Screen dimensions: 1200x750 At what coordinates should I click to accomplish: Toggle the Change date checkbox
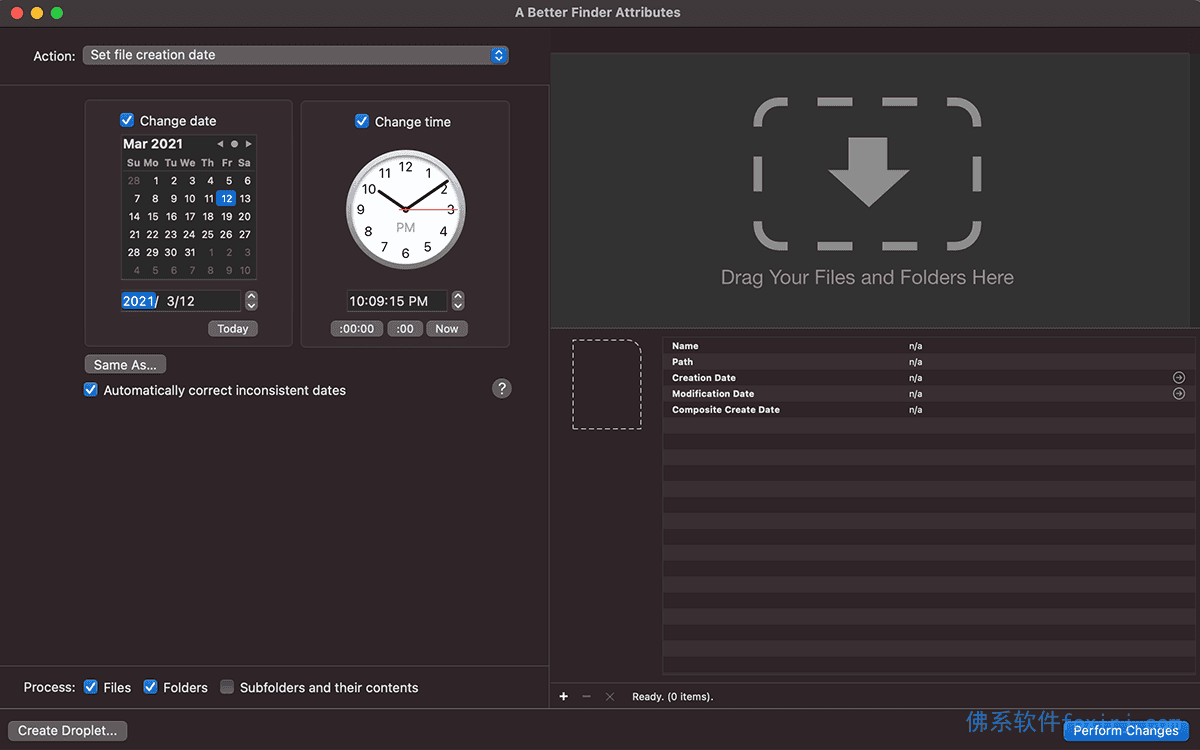click(x=127, y=120)
